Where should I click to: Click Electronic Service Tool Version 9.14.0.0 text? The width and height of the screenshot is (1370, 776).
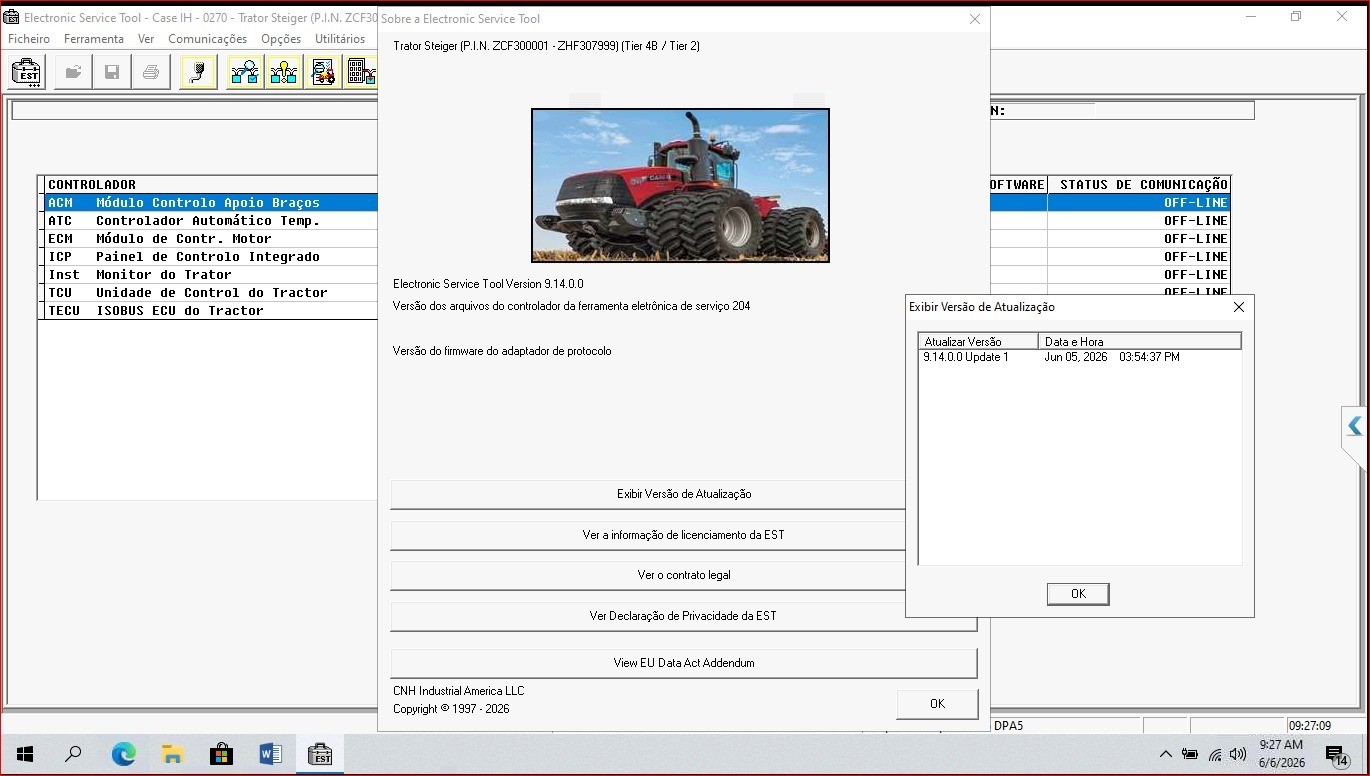click(488, 284)
